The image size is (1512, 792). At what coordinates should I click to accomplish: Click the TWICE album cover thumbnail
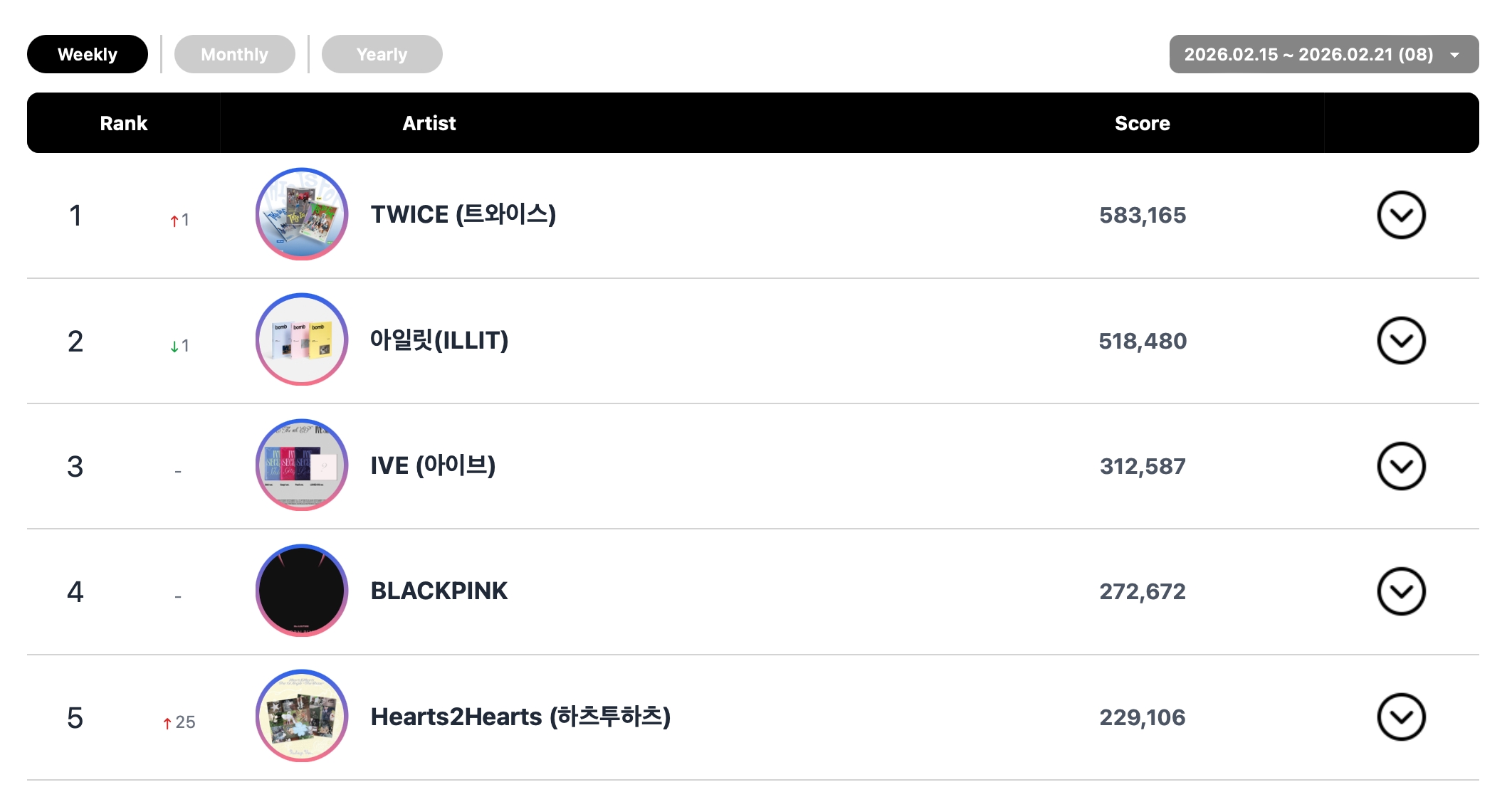[x=302, y=214]
